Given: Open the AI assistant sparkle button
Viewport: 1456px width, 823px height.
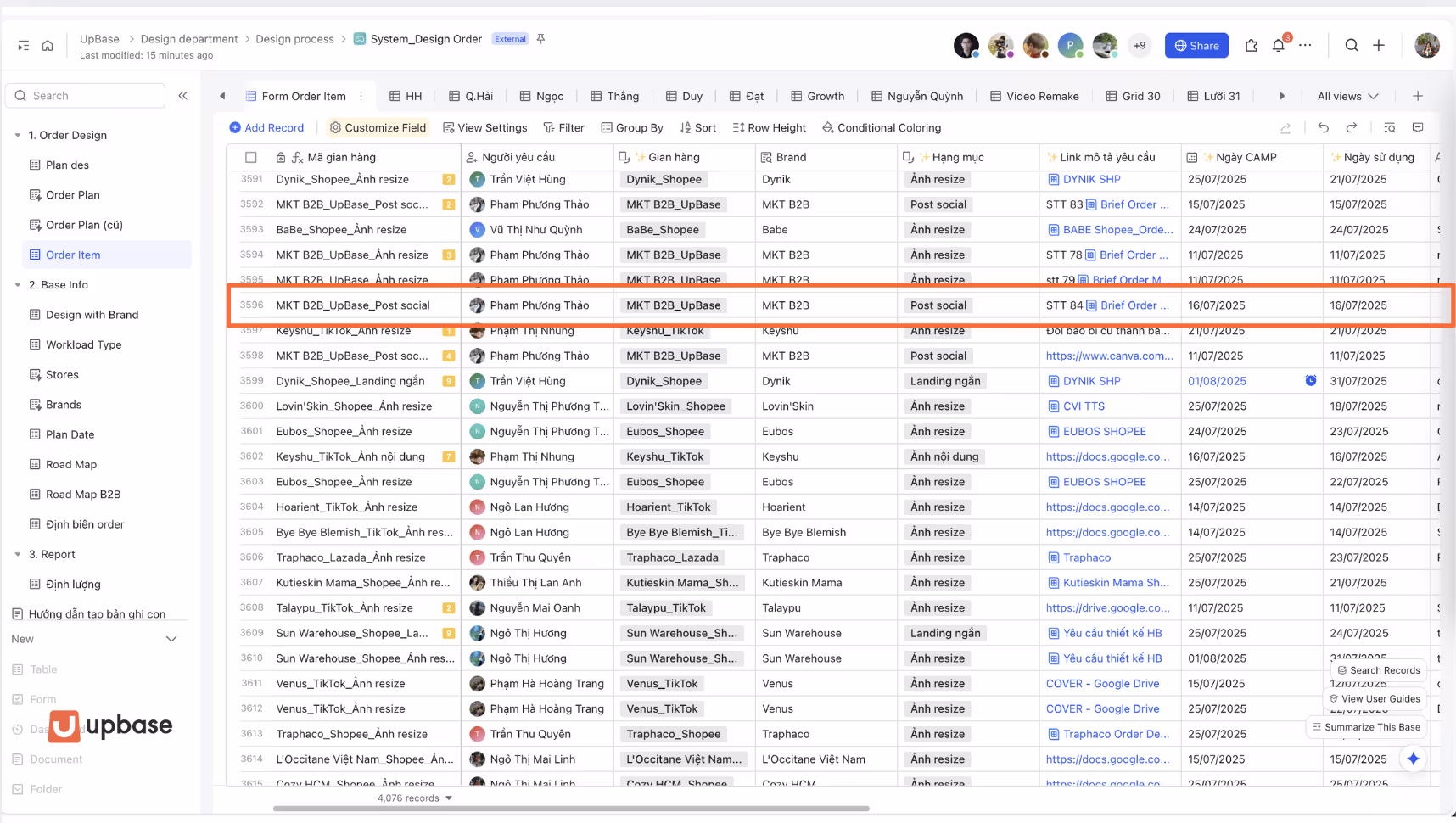Looking at the screenshot, I should (x=1413, y=759).
